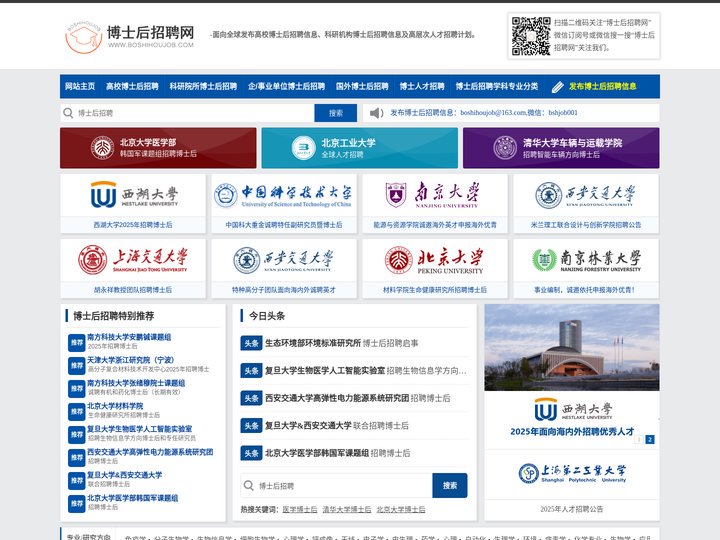Open 科研院所博士后招聘 menu item
Viewport: 720px width, 540px height.
tap(203, 86)
